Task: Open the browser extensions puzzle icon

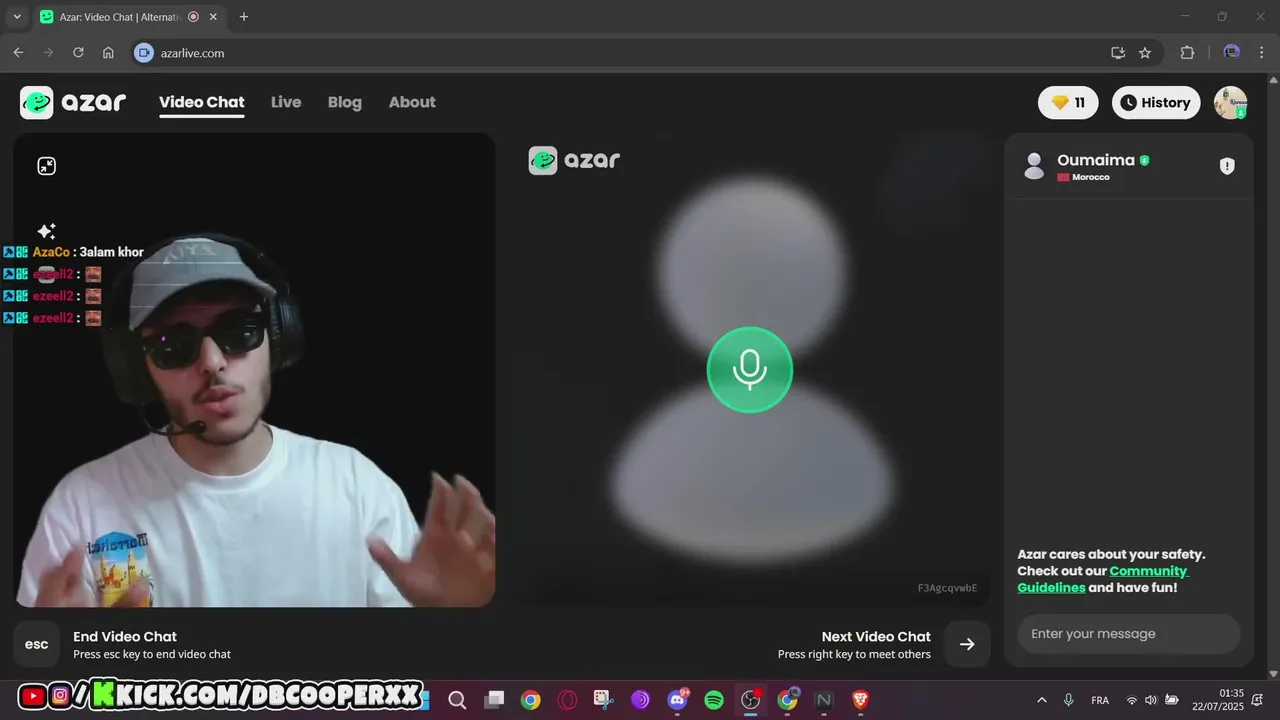Action: pos(1187,53)
